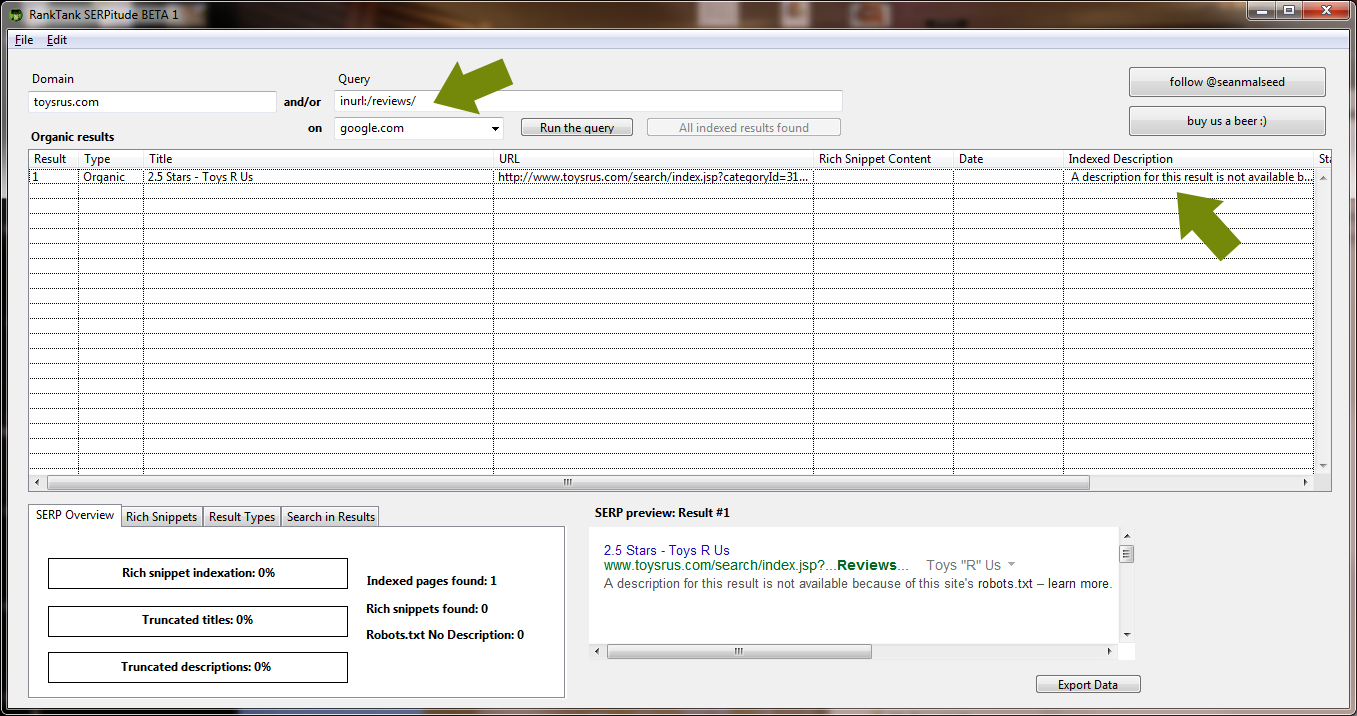Viewport: 1357px width, 716px height.
Task: Click the results table scroll down arrow
Action: 1323,466
